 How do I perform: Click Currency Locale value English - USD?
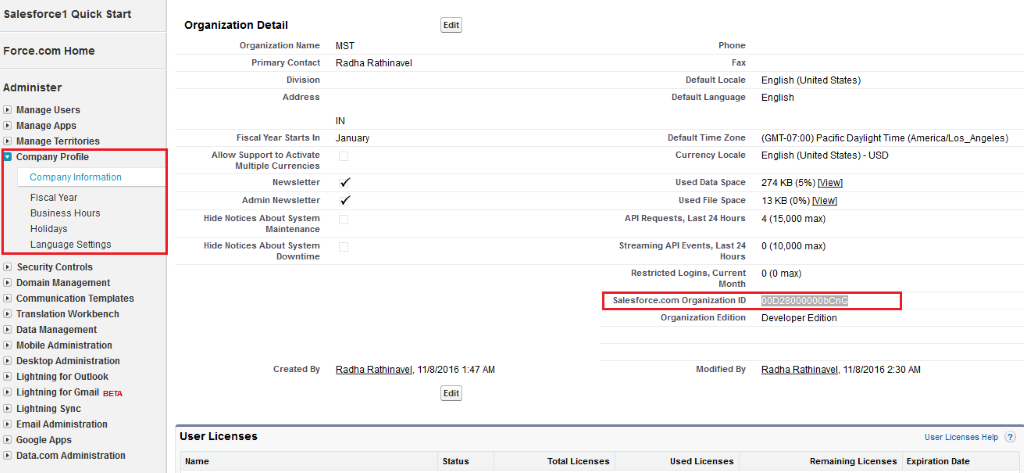click(825, 155)
